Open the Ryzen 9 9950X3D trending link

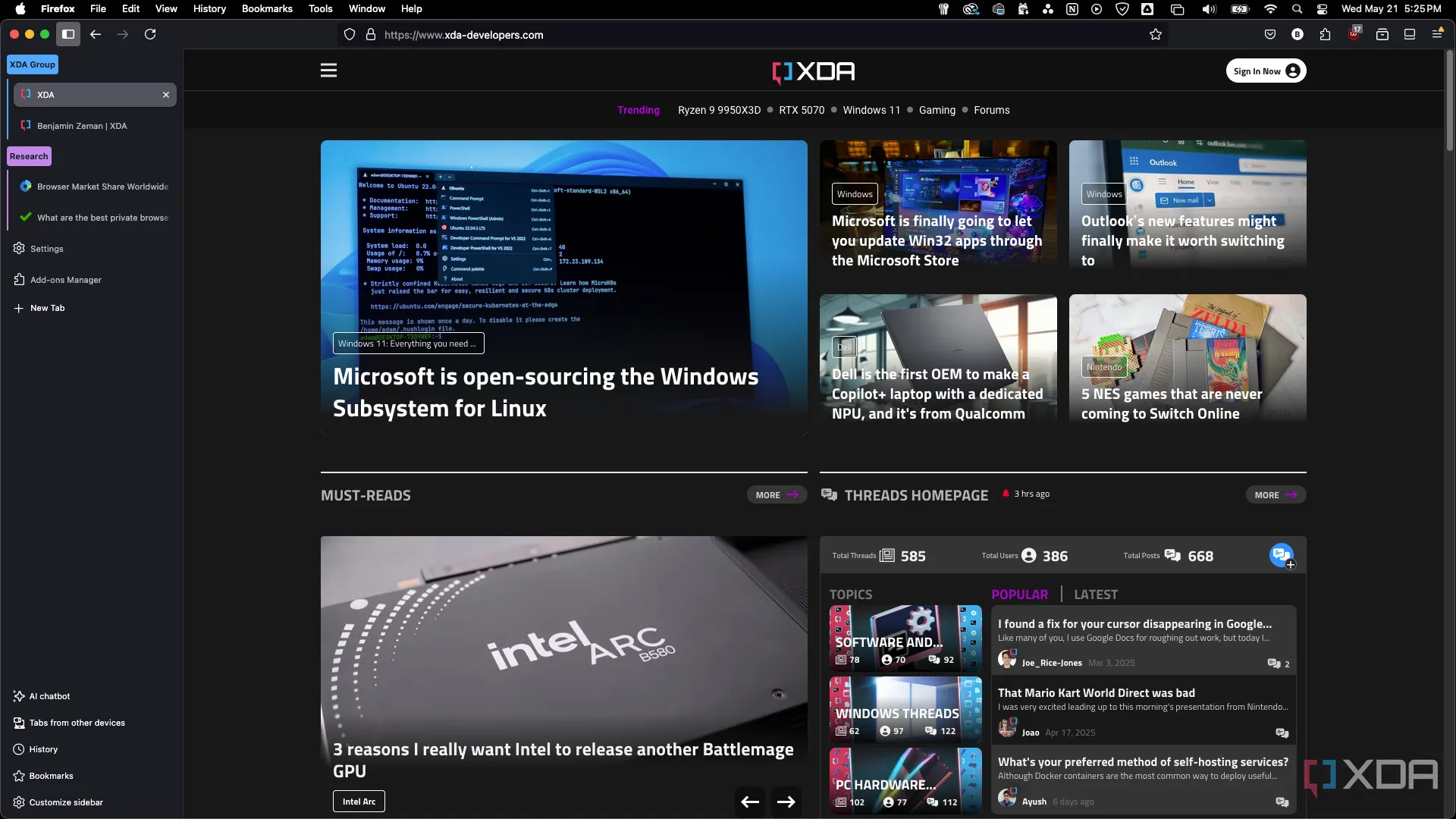719,110
